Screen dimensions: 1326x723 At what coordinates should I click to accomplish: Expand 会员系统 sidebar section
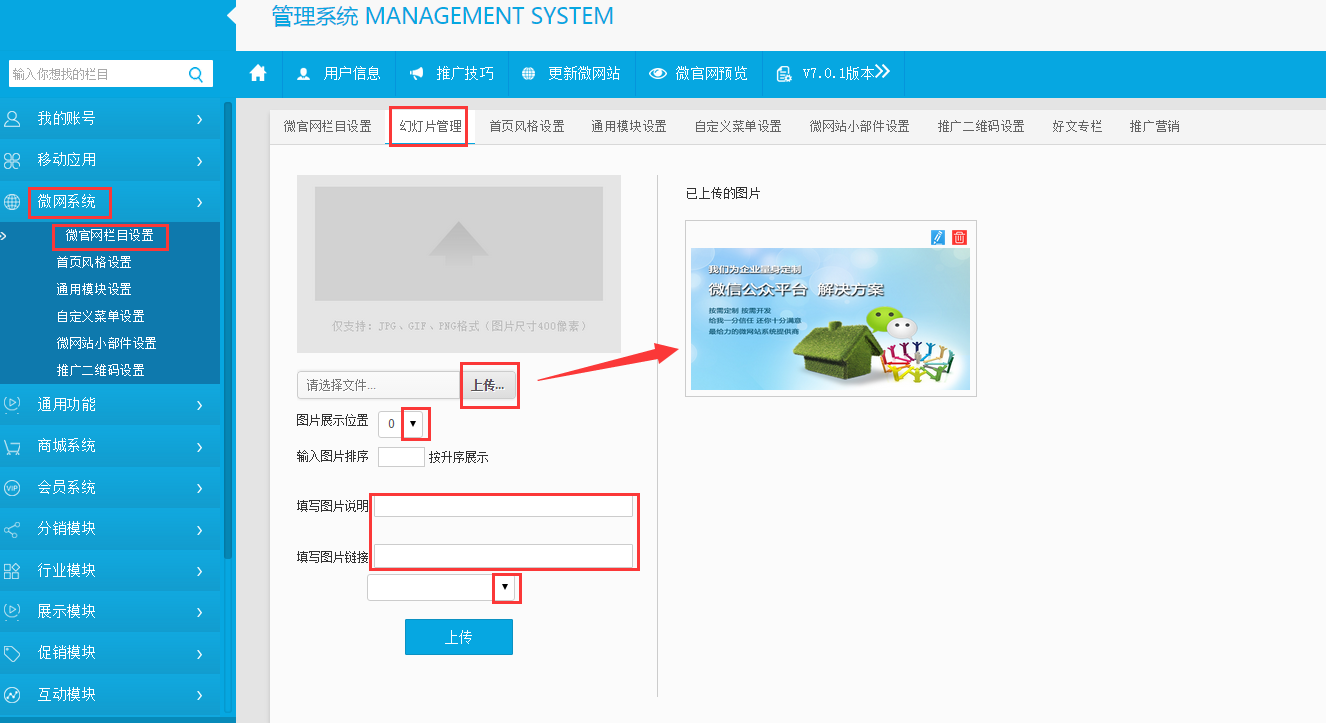tap(110, 488)
